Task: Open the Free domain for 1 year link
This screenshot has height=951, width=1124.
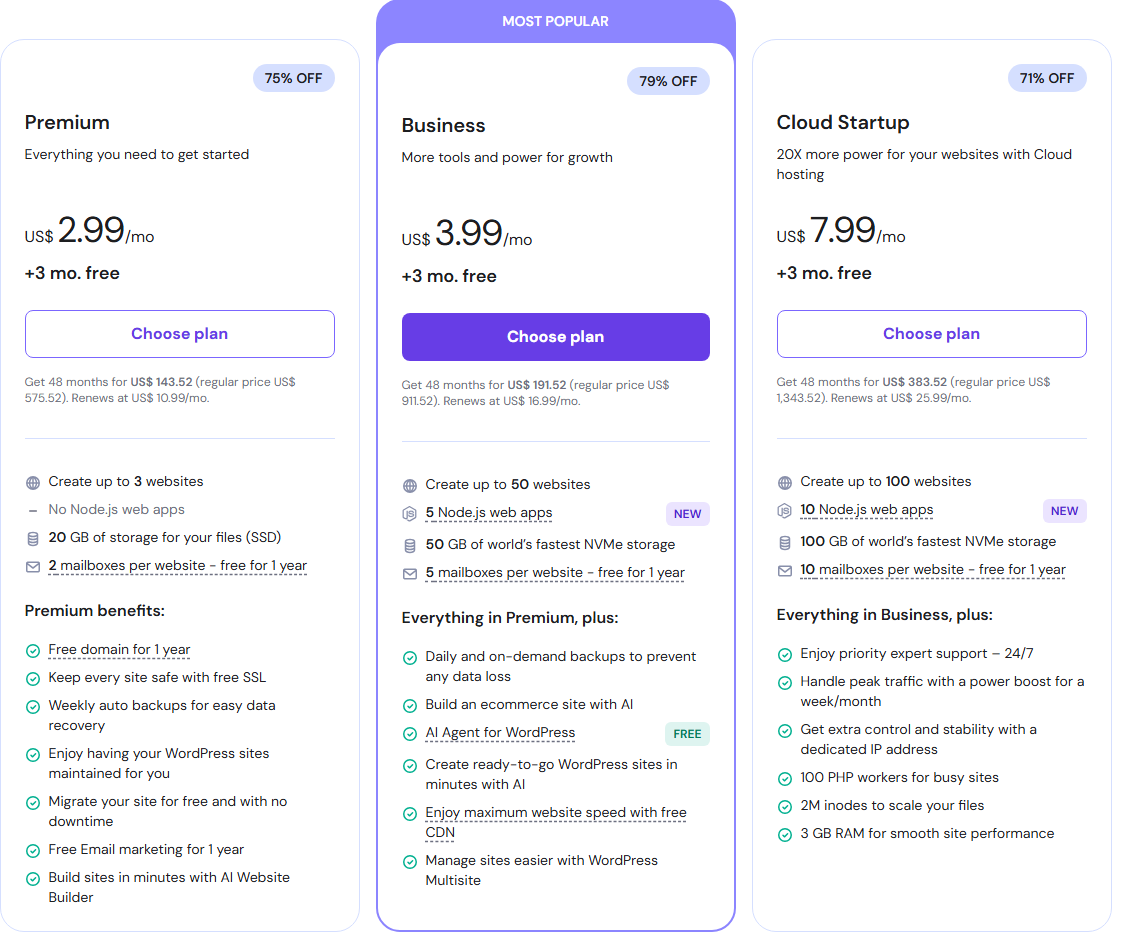Action: [118, 649]
